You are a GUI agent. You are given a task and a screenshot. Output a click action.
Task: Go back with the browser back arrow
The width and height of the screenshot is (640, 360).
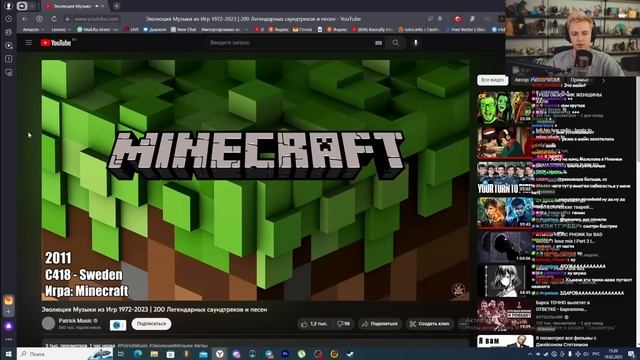pyautogui.click(x=25, y=19)
